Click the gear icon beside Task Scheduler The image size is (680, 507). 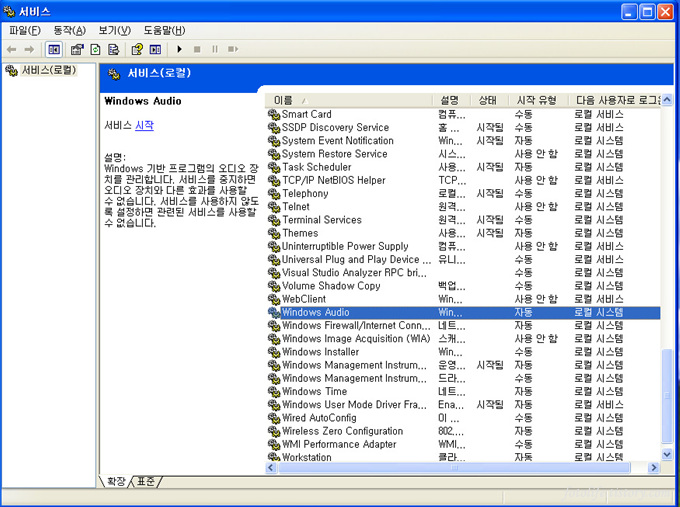point(274,167)
